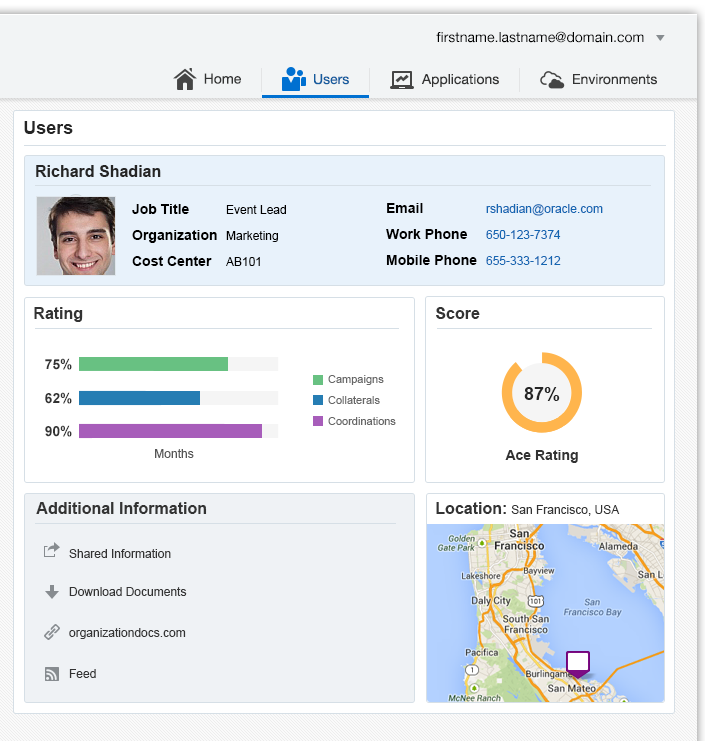Viewport: 705px width, 741px height.
Task: Click the purple map location marker
Action: tap(577, 664)
